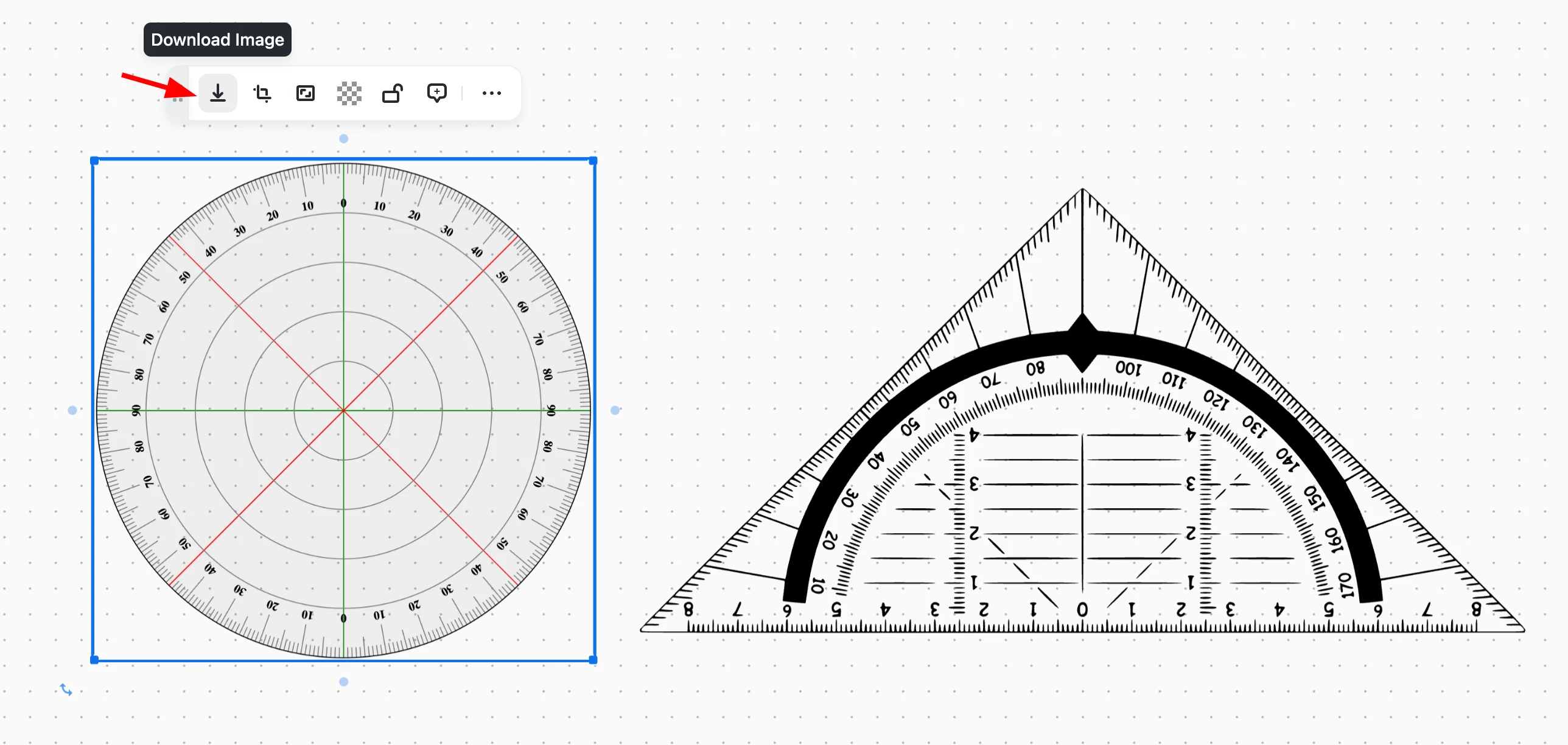Click the left-side connector dot of selection
The image size is (1568, 745).
(72, 410)
